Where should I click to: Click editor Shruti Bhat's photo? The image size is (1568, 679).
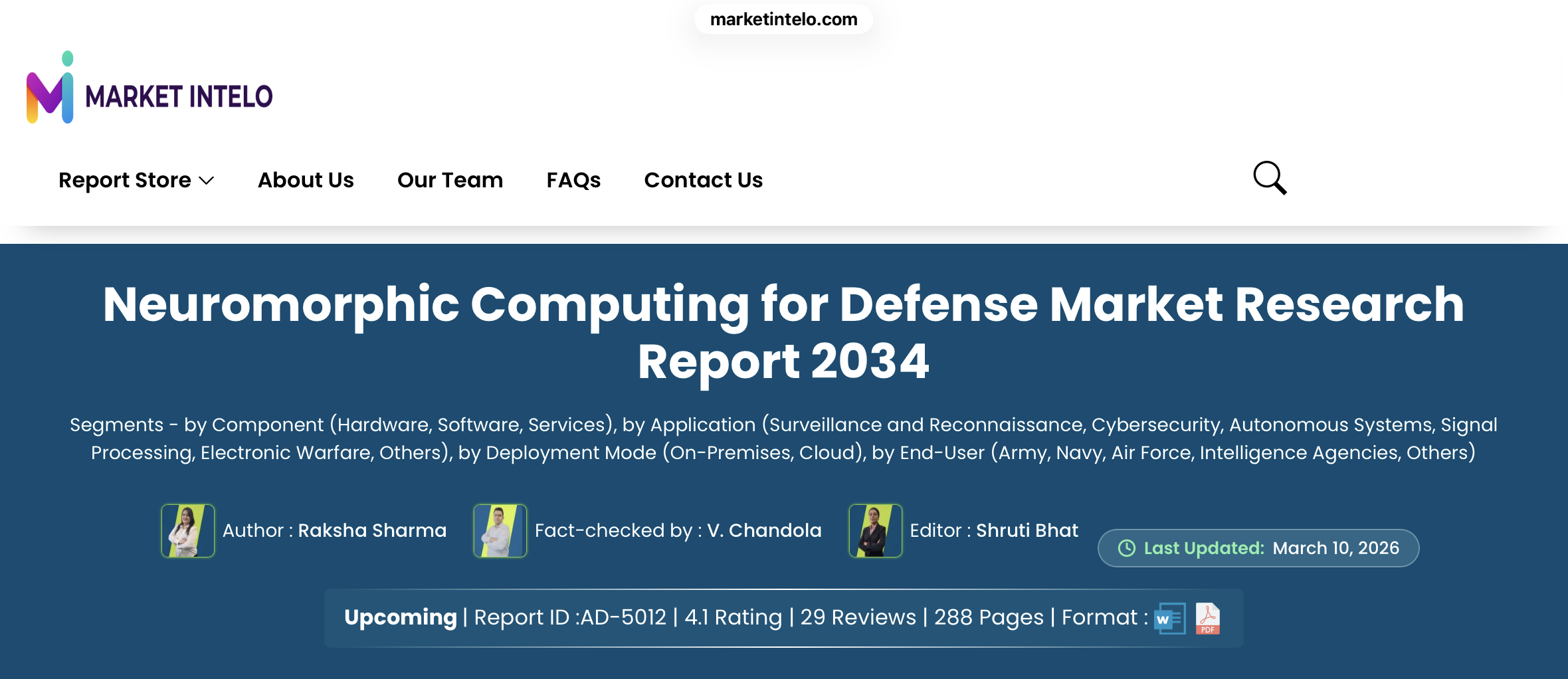click(875, 530)
